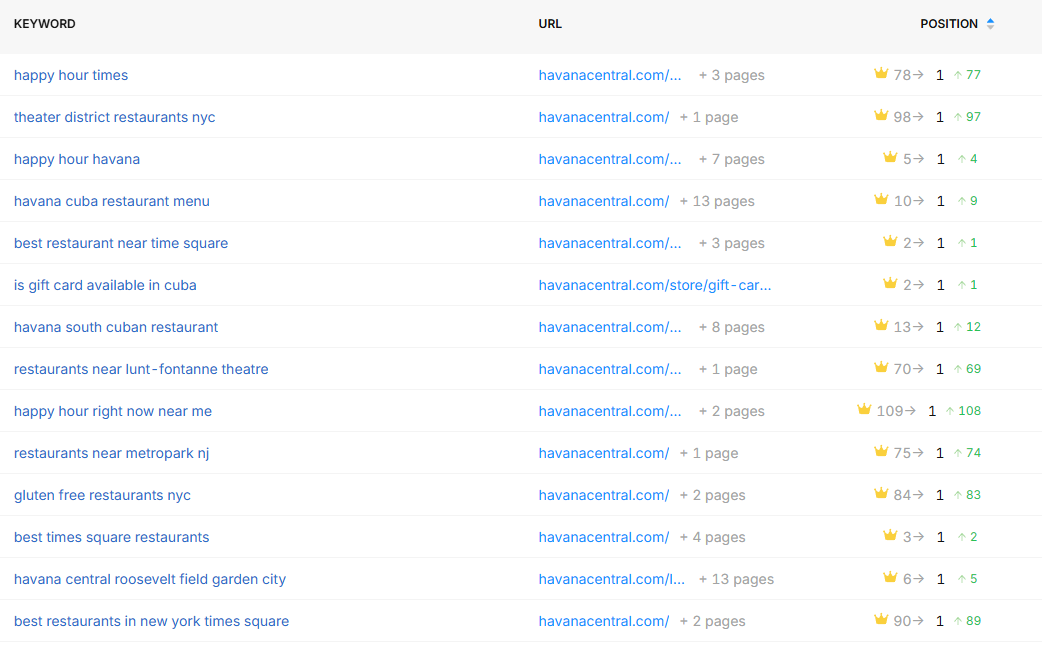Click crown icon for 'best times square restaurants'
Viewport: 1042px width, 651px height.
point(890,536)
